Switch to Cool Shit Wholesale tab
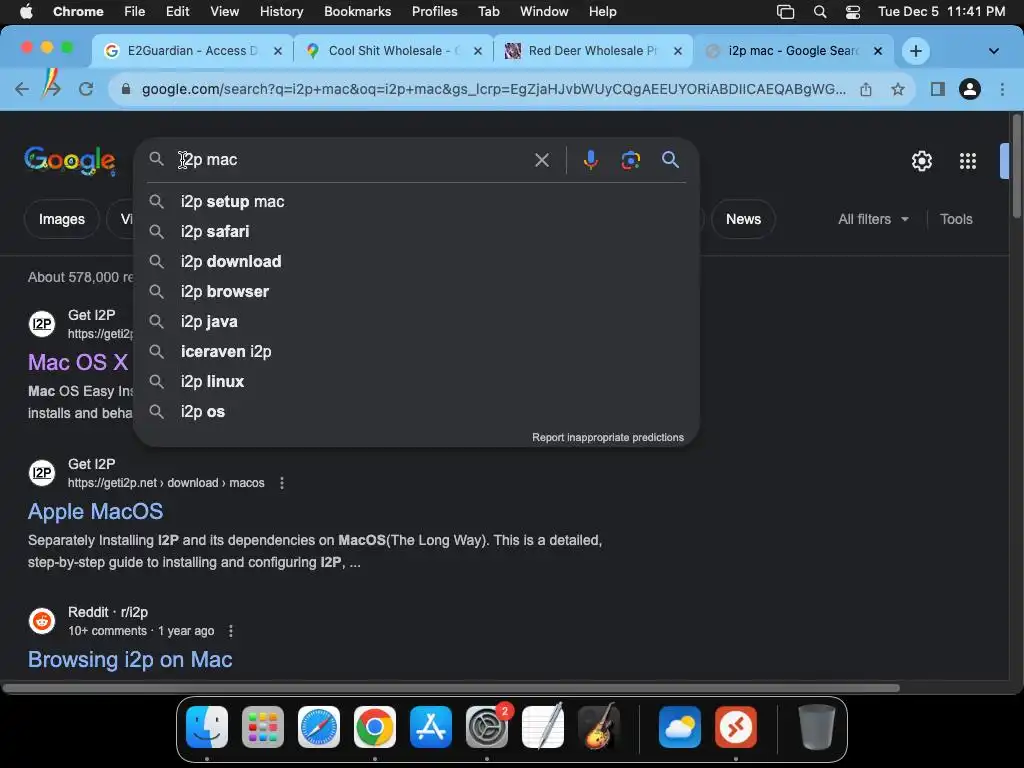Viewport: 1024px width, 768px height. pos(394,51)
